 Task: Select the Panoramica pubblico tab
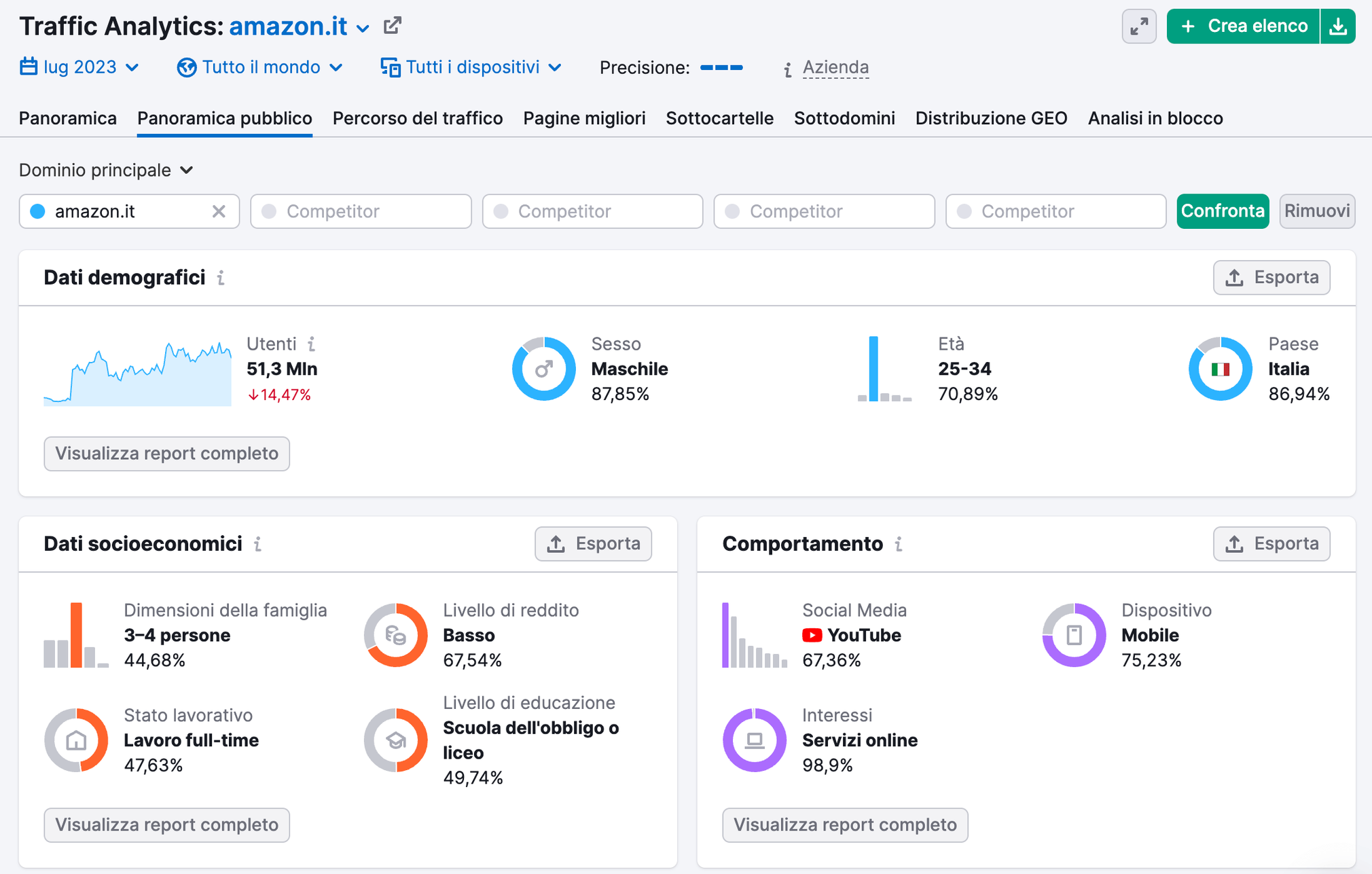point(225,118)
